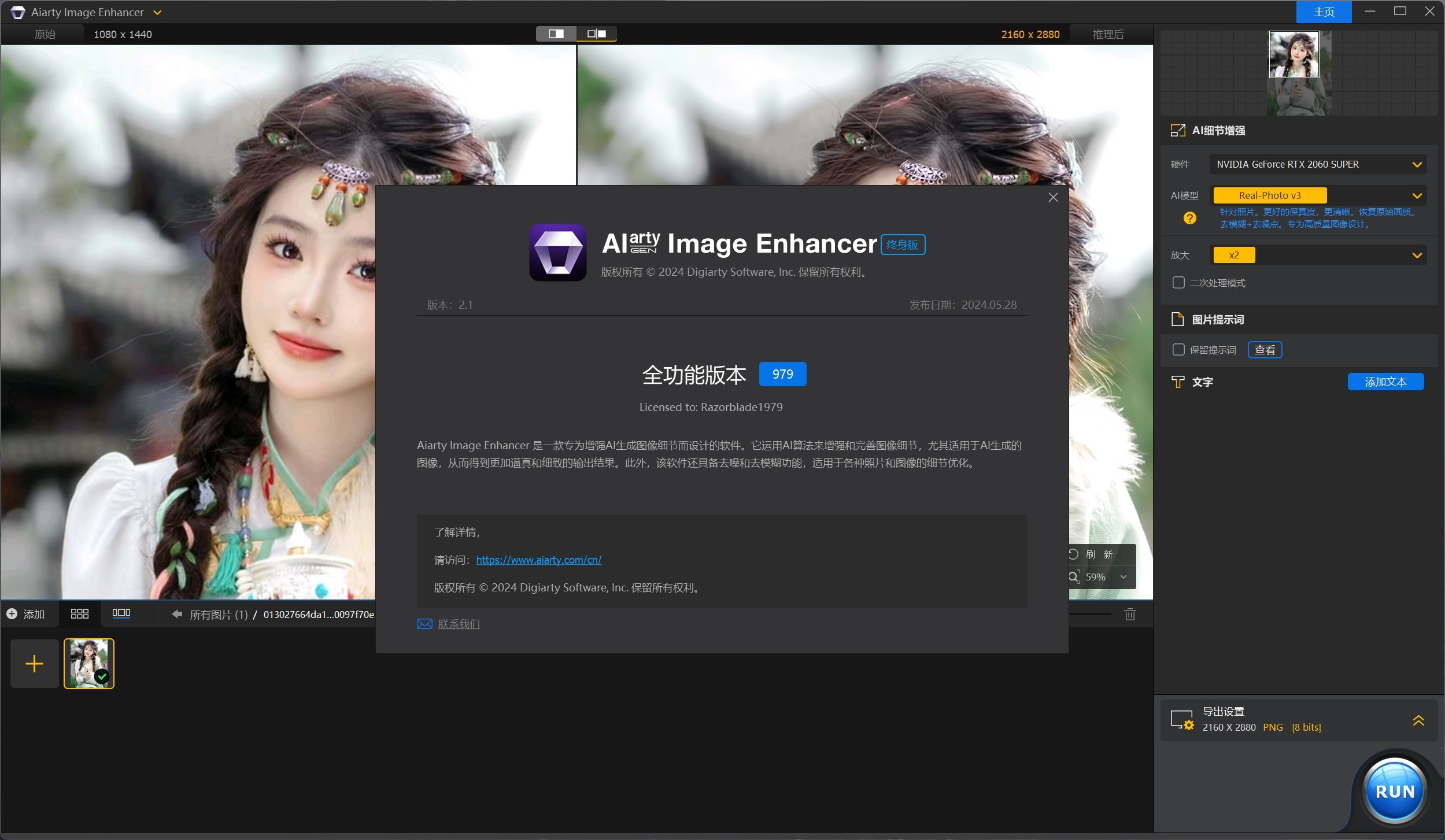The image size is (1445, 840).
Task: Open the 放大 x2 scale dropdown
Action: [1318, 255]
